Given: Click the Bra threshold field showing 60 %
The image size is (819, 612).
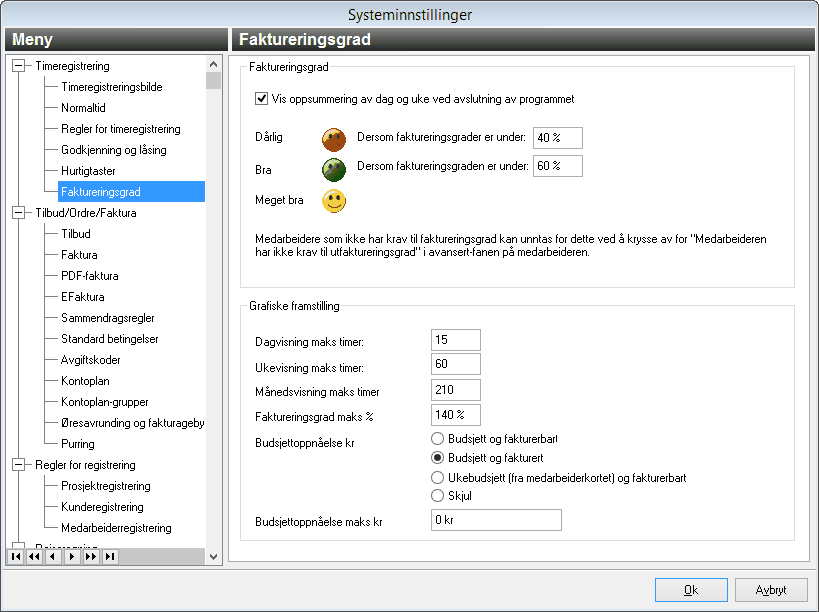Looking at the screenshot, I should (x=558, y=166).
